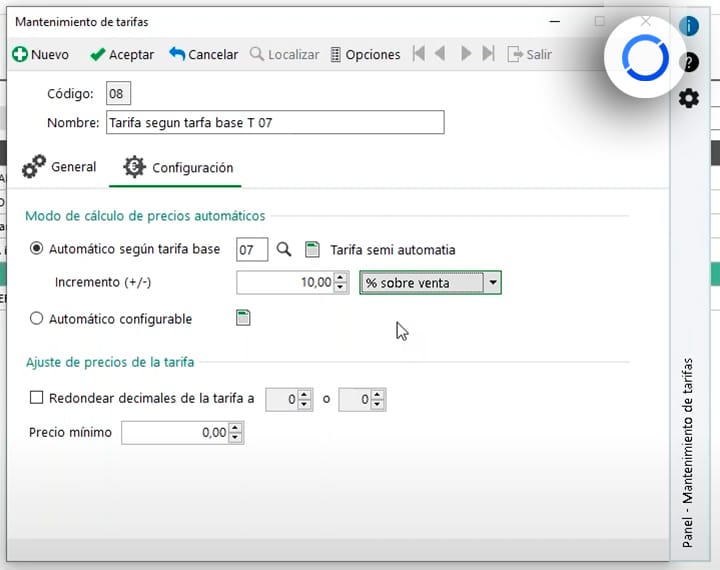Open the Opciones menu
Image resolution: width=720 pixels, height=570 pixels.
pos(366,54)
